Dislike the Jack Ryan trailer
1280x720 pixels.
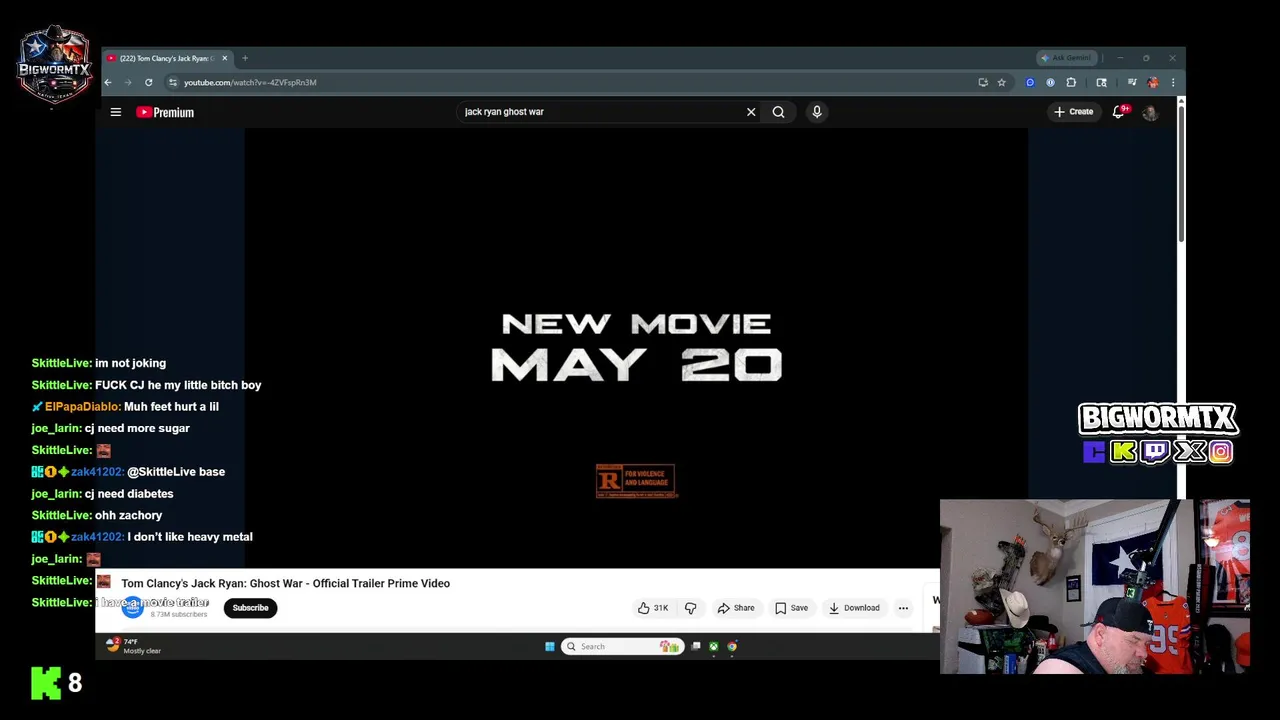[690, 608]
